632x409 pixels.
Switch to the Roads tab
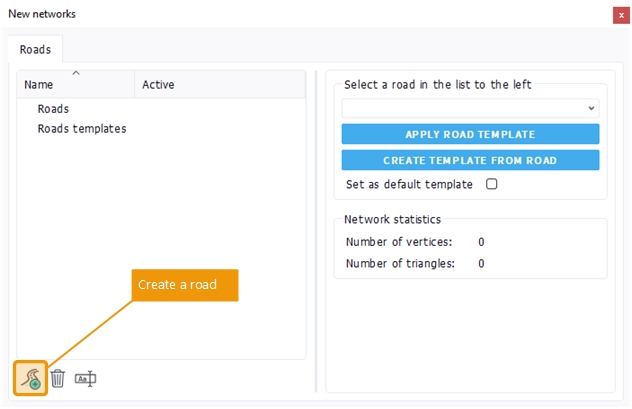click(x=36, y=48)
